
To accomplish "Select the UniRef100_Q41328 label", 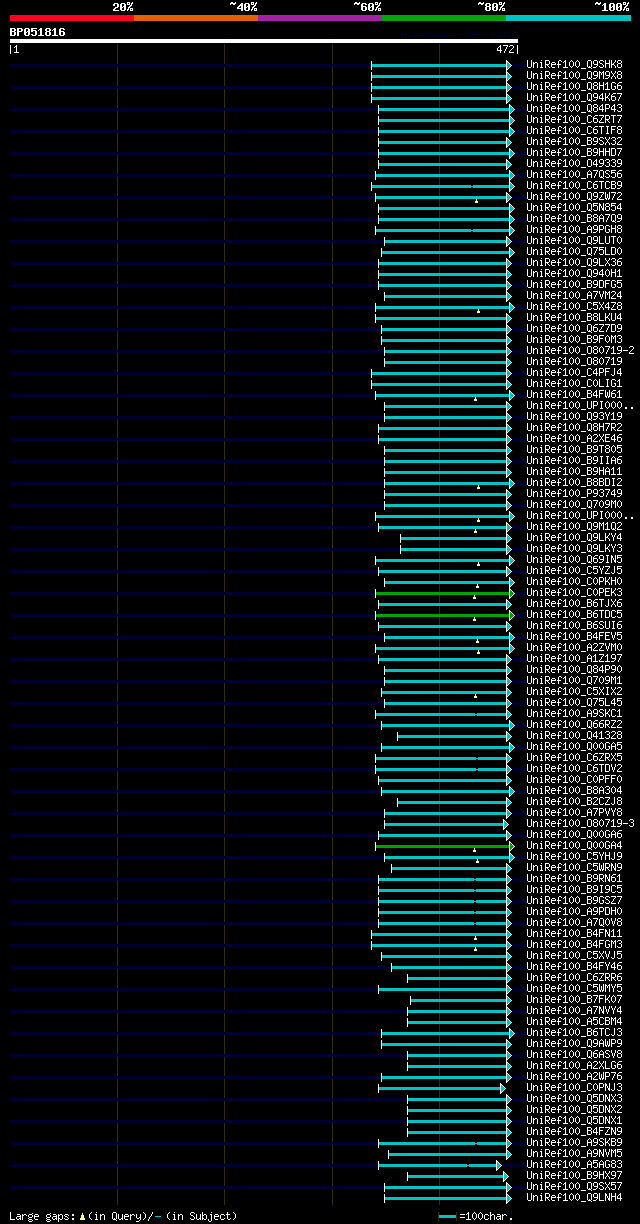I will click(x=574, y=735).
